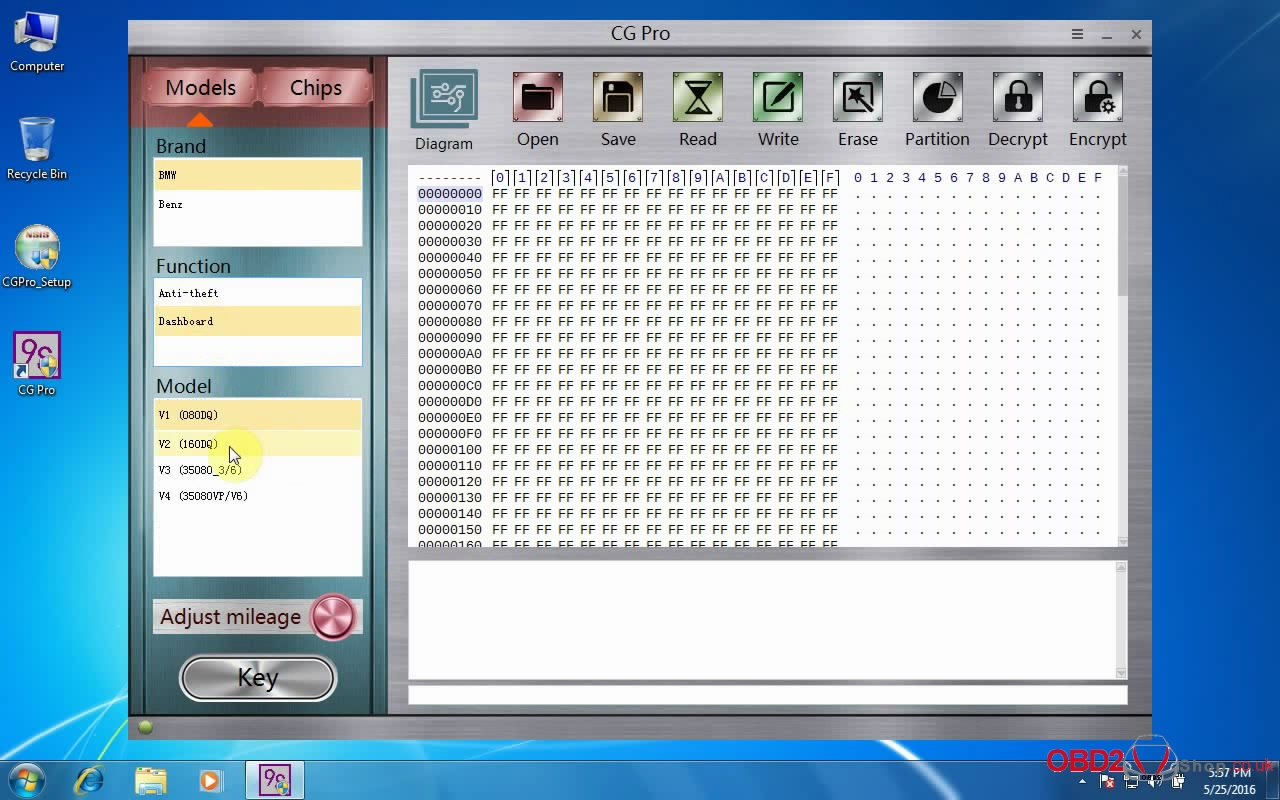Image resolution: width=1280 pixels, height=800 pixels.
Task: Switch to the Models tab
Action: tap(200, 88)
